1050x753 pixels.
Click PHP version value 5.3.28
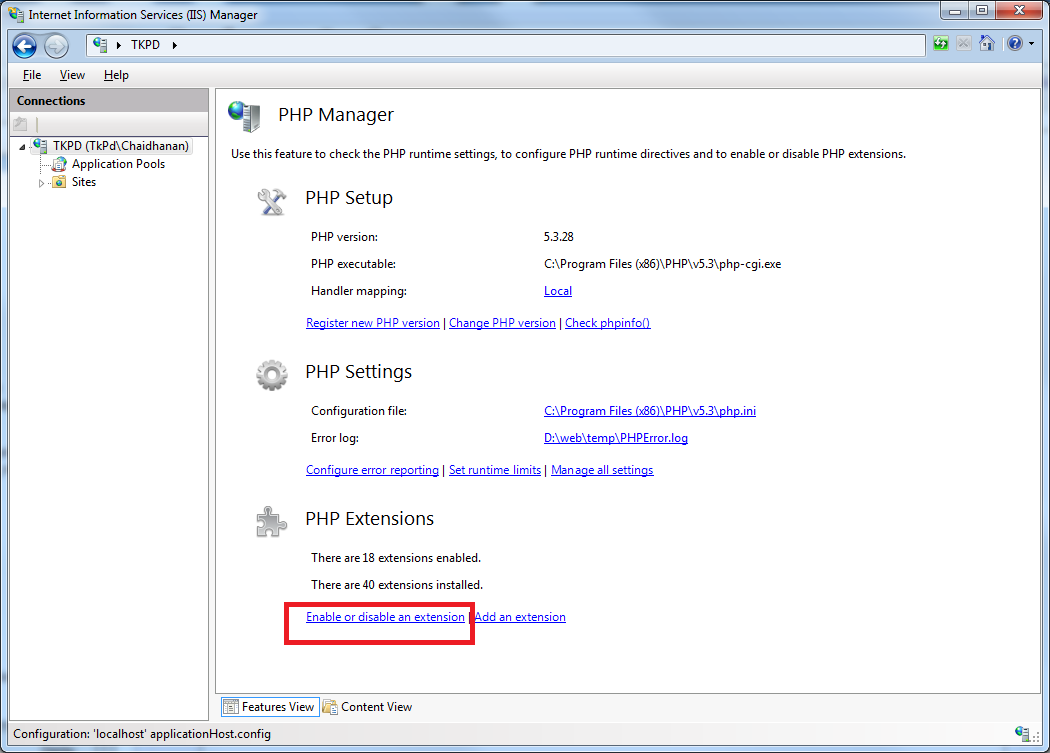558,236
